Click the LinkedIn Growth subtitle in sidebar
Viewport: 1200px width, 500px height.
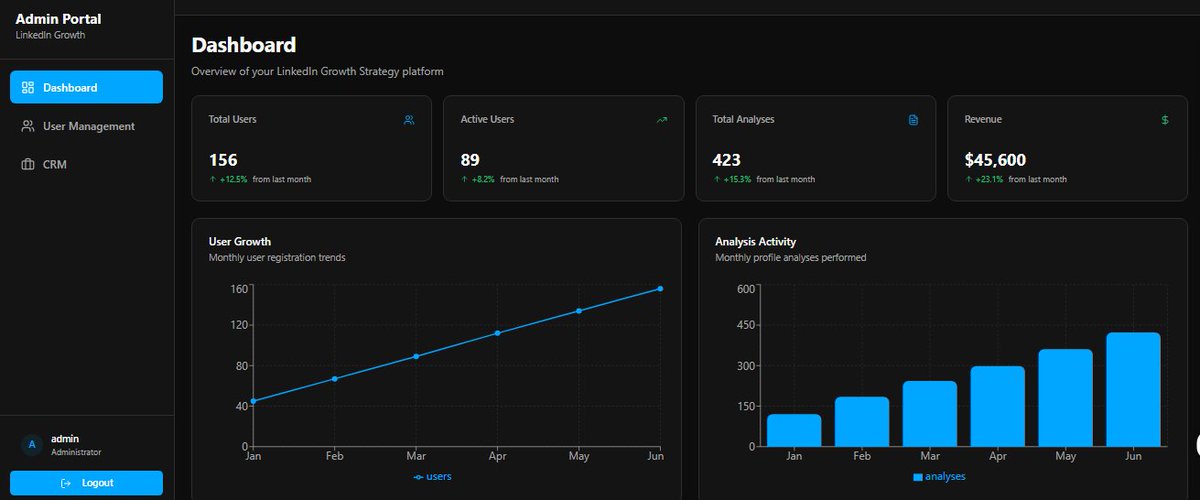pyautogui.click(x=50, y=36)
